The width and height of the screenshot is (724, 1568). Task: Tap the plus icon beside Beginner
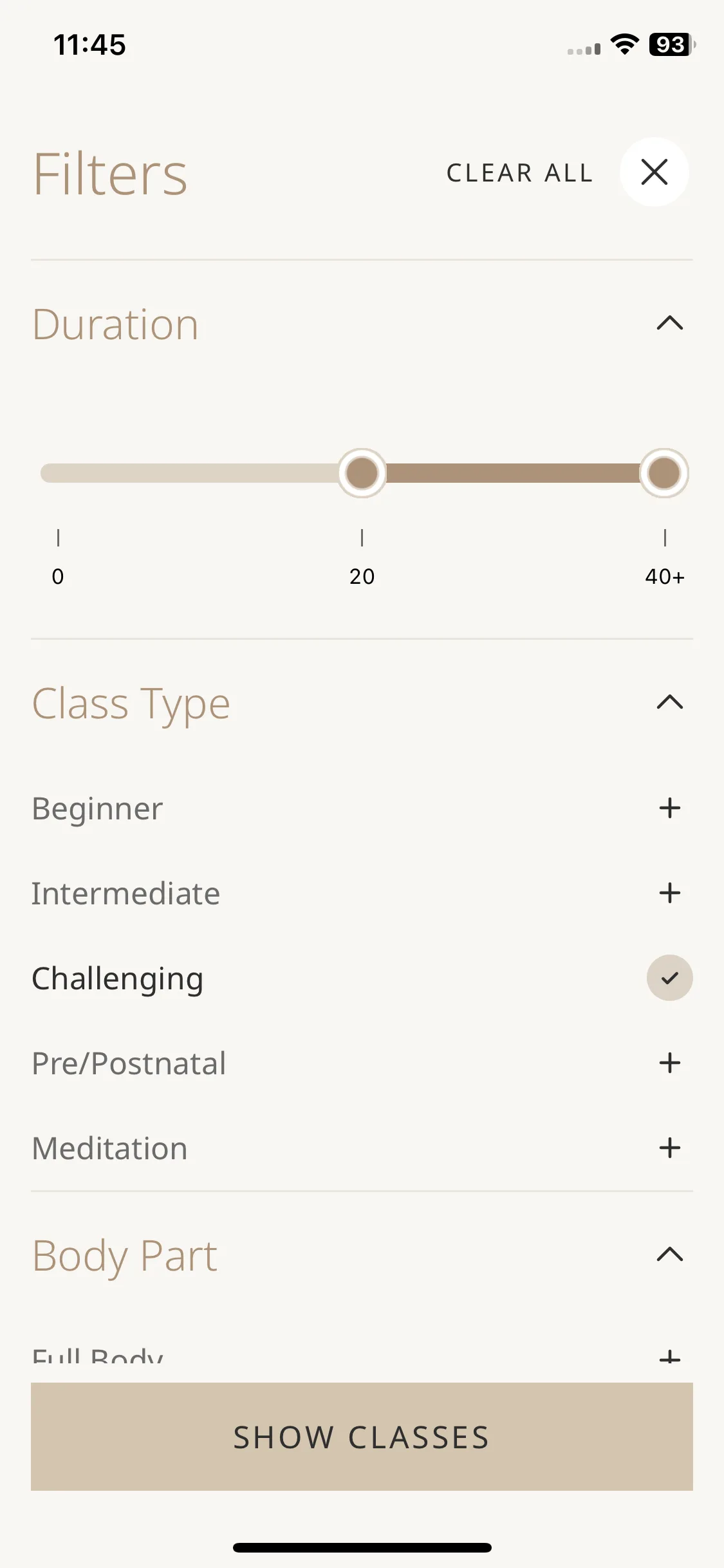pyautogui.click(x=670, y=808)
